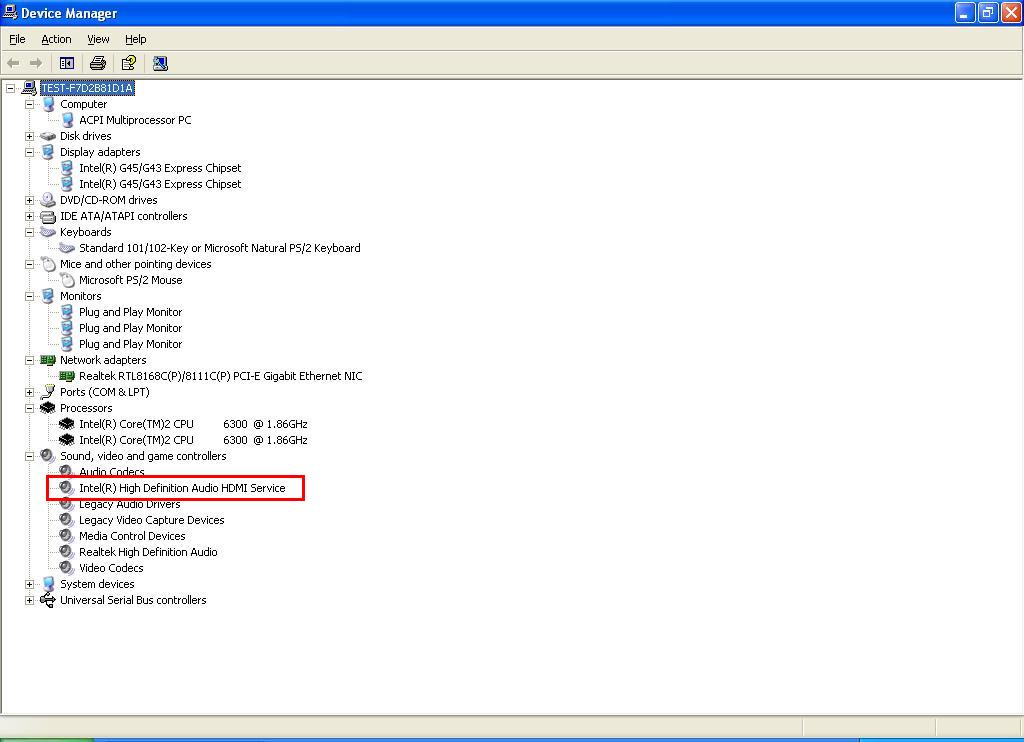Close the Device Manager window
This screenshot has height=742, width=1024.
1012,12
